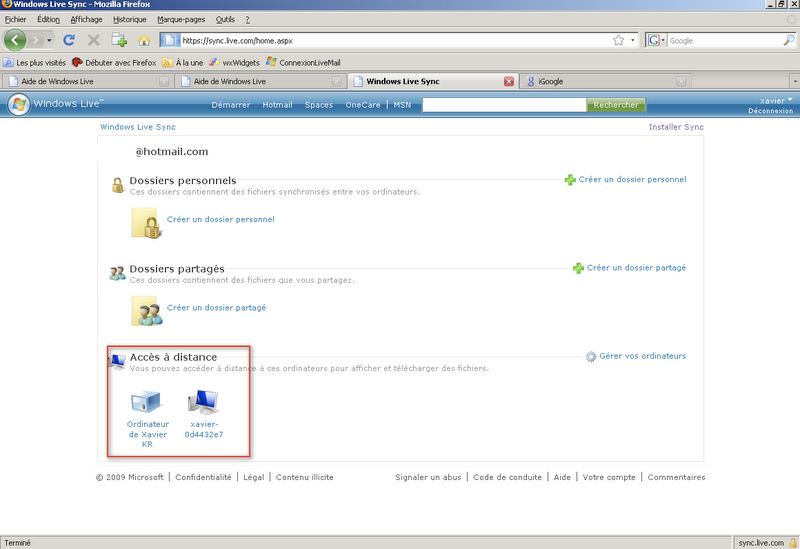Image resolution: width=800 pixels, height=549 pixels.
Task: Open the Contenu illicite footer link
Action: click(x=305, y=477)
